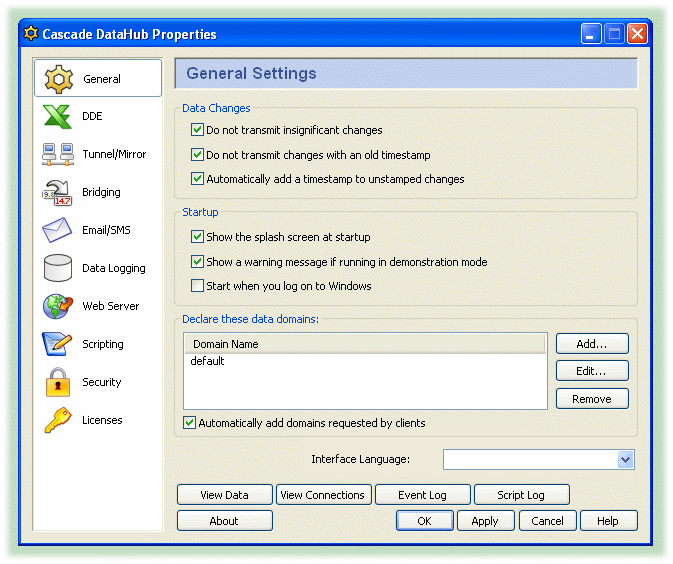
Task: Select Web Server label in sidebar
Action: 111,306
